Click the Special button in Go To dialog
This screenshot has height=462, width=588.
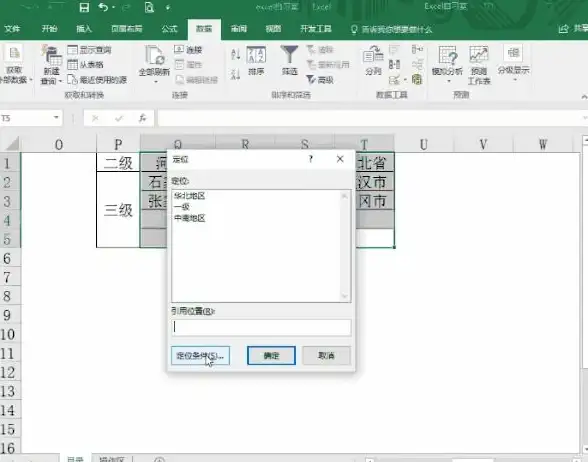[200, 356]
